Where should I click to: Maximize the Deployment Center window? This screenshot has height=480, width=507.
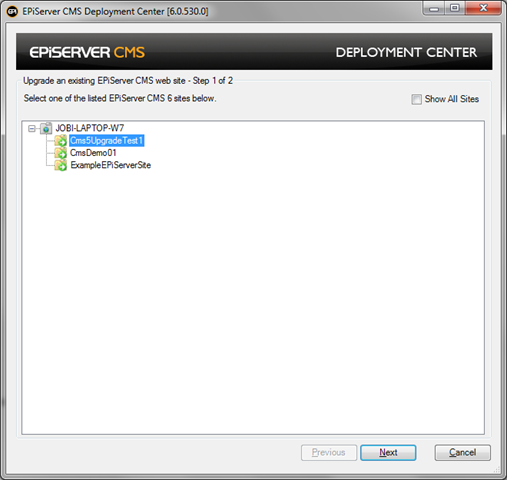click(x=455, y=8)
